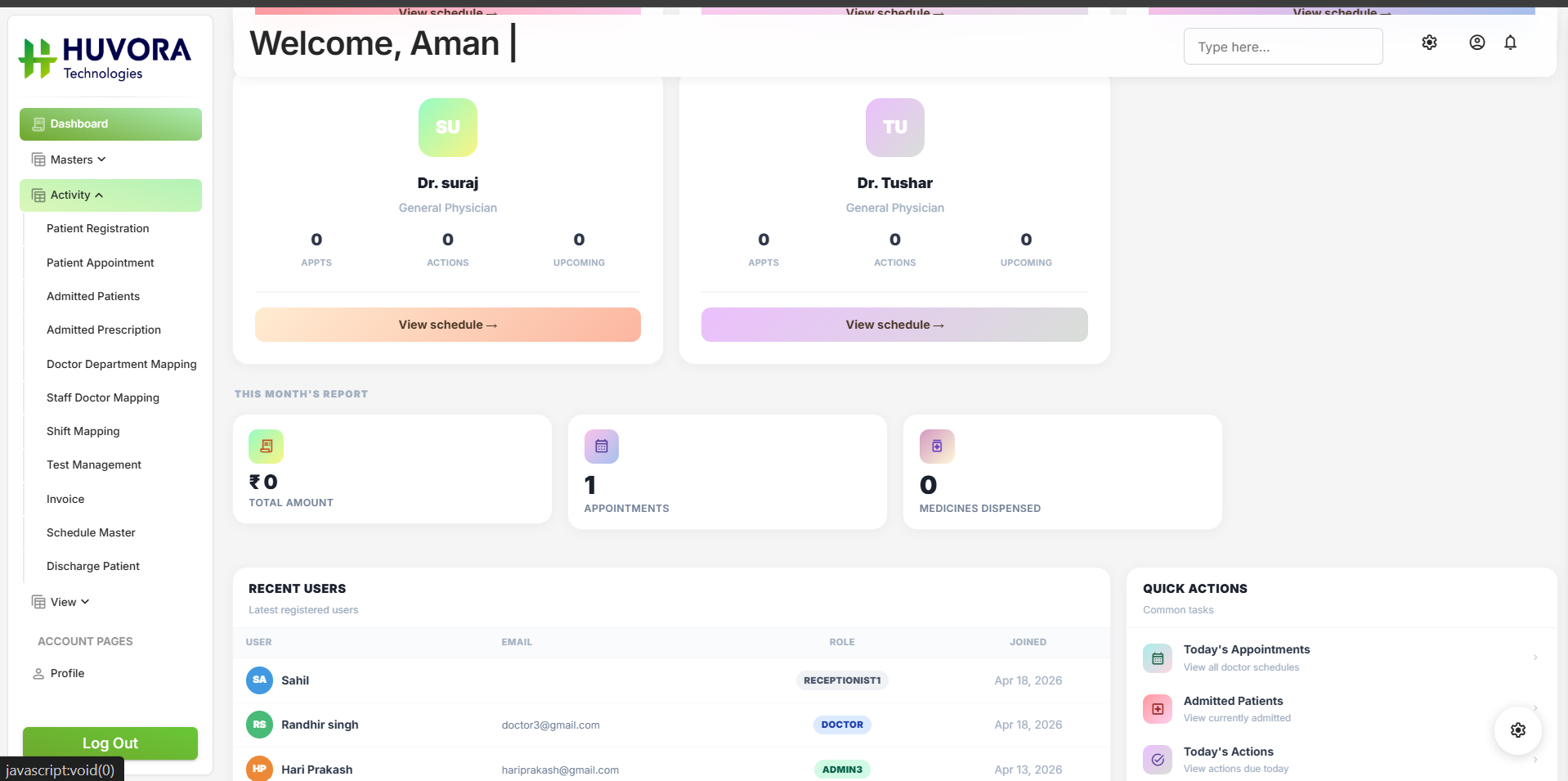
Task: Open Today's Actions quick action
Action: coord(1341,759)
